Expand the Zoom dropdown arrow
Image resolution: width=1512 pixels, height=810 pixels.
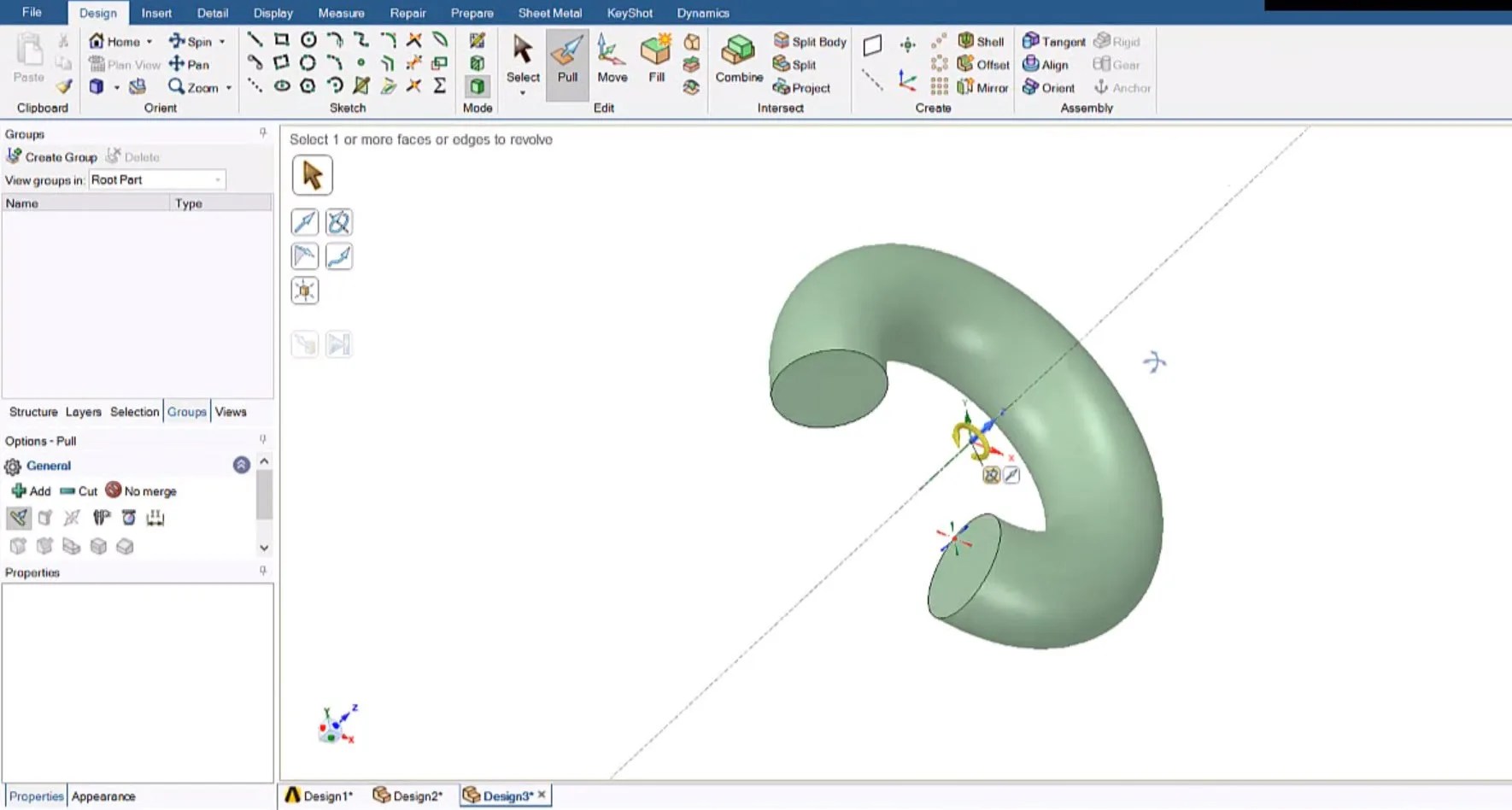click(229, 87)
